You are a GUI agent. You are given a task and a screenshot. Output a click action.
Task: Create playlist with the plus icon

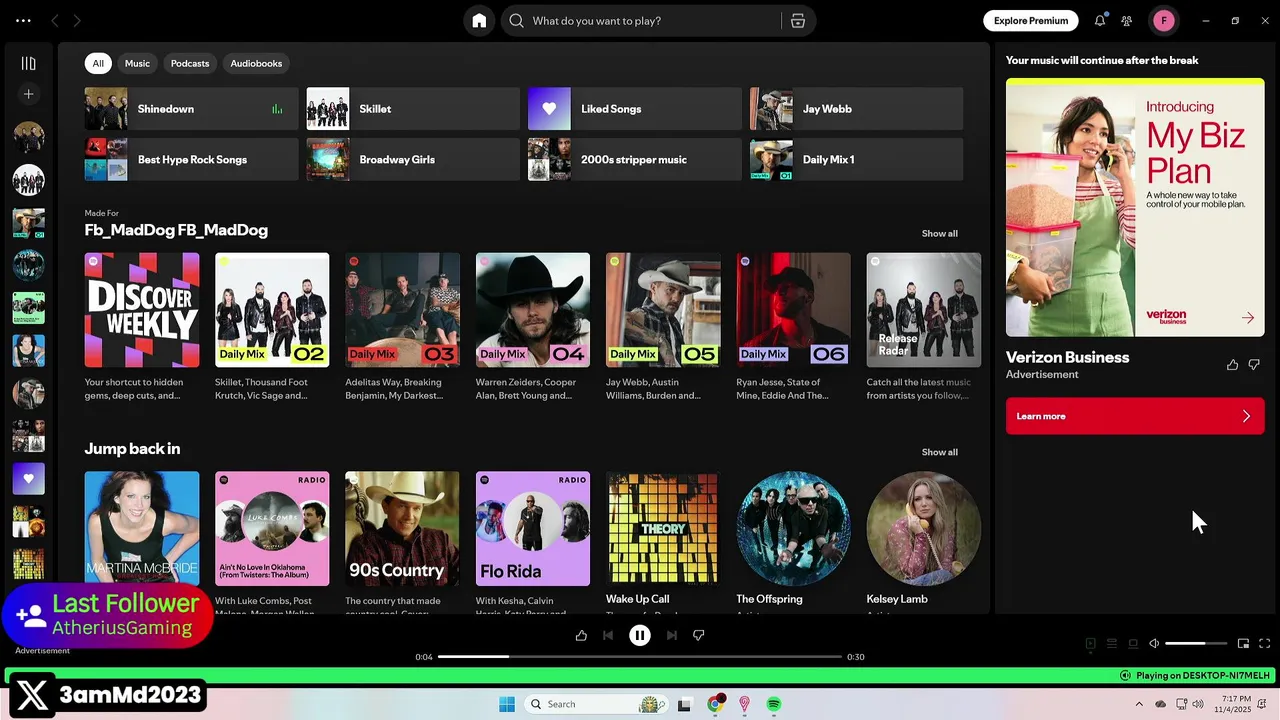pyautogui.click(x=29, y=94)
